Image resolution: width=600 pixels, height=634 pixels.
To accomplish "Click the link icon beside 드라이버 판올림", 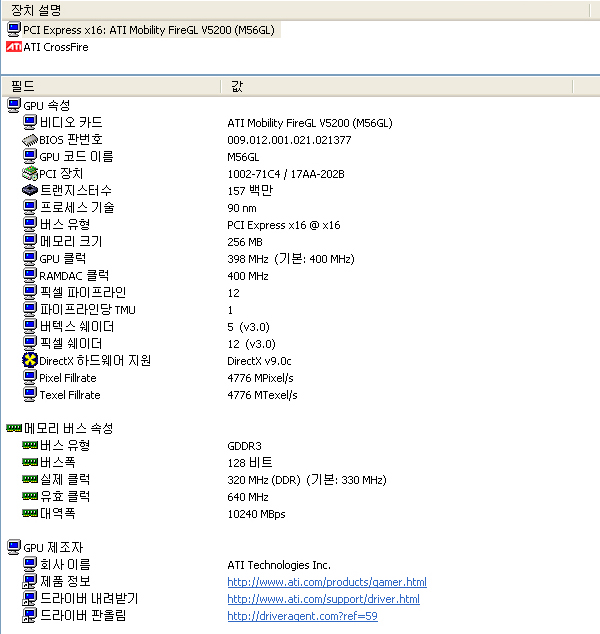I will [30, 615].
